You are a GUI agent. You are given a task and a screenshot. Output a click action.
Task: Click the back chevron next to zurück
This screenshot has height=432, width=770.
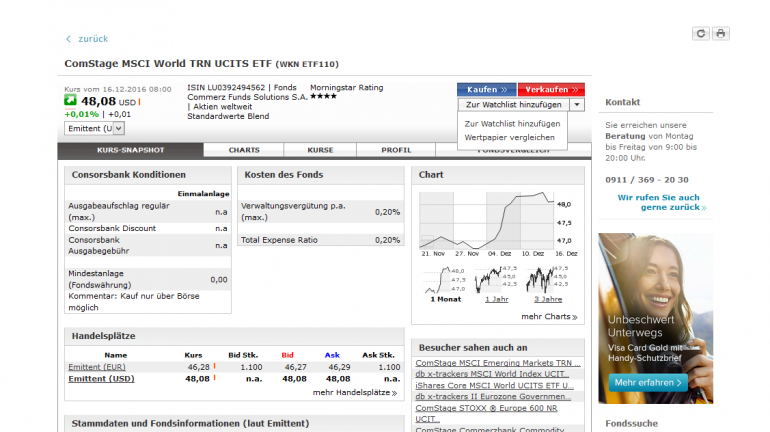(69, 39)
